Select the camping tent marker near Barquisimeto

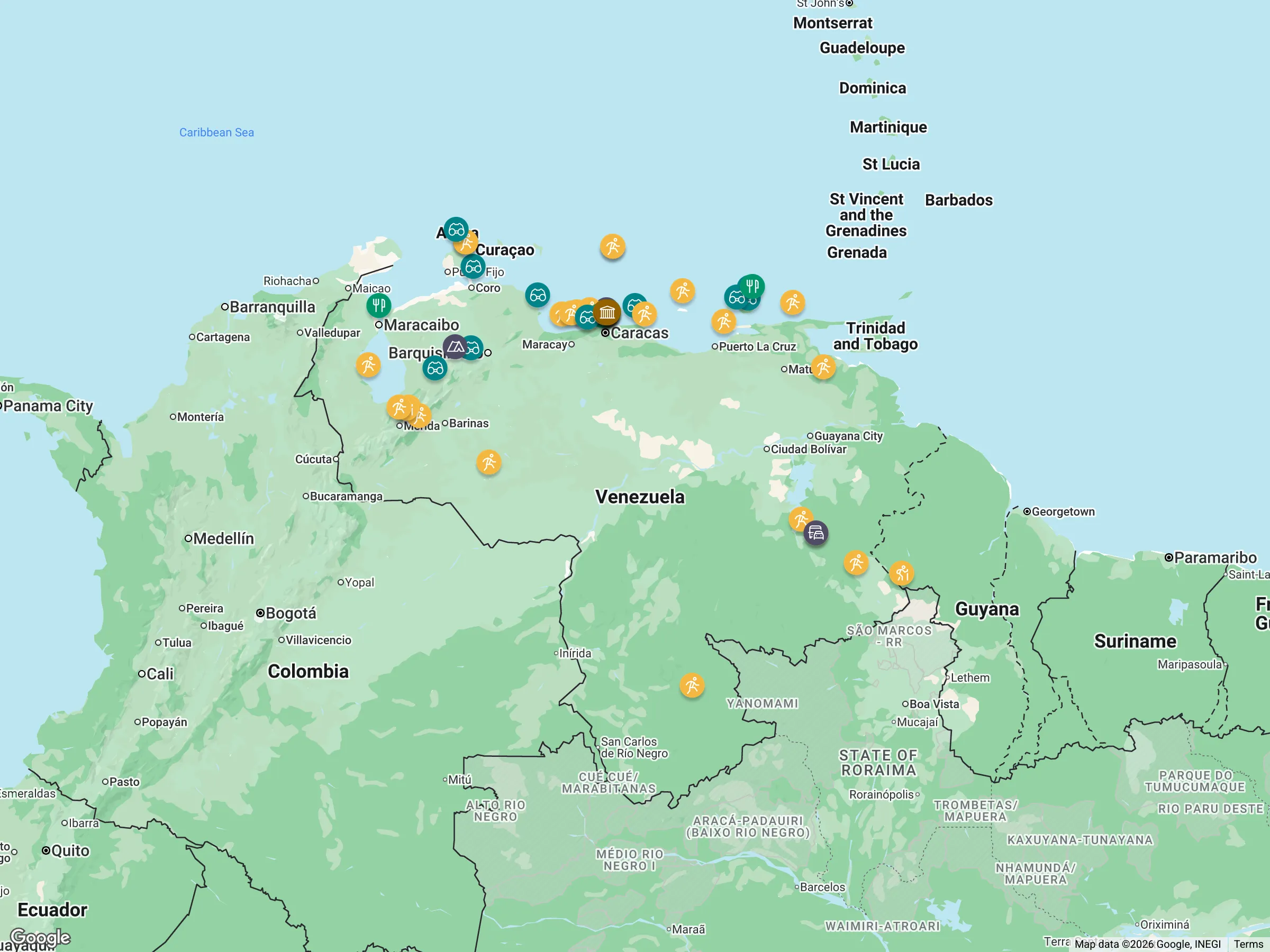(x=455, y=346)
